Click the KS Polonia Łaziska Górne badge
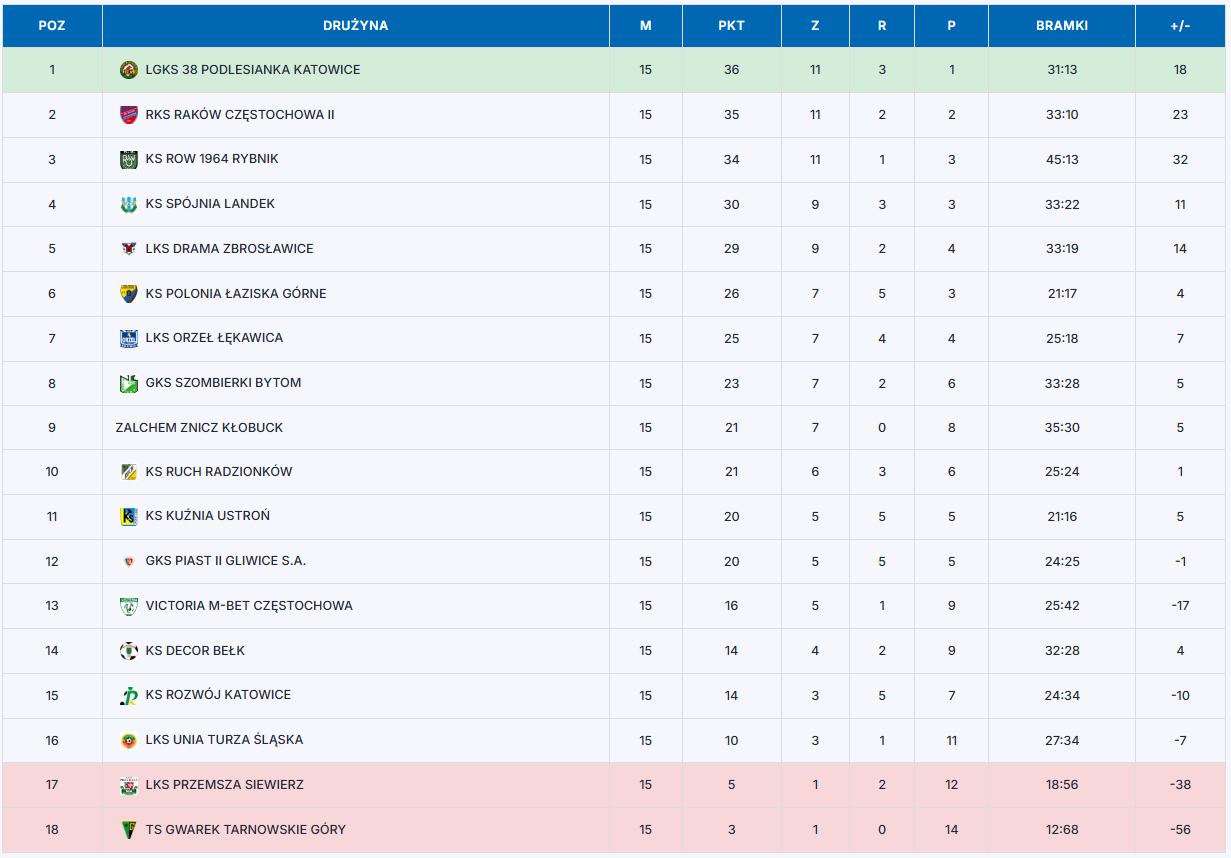Screen dimensions: 1231x858 (128, 294)
